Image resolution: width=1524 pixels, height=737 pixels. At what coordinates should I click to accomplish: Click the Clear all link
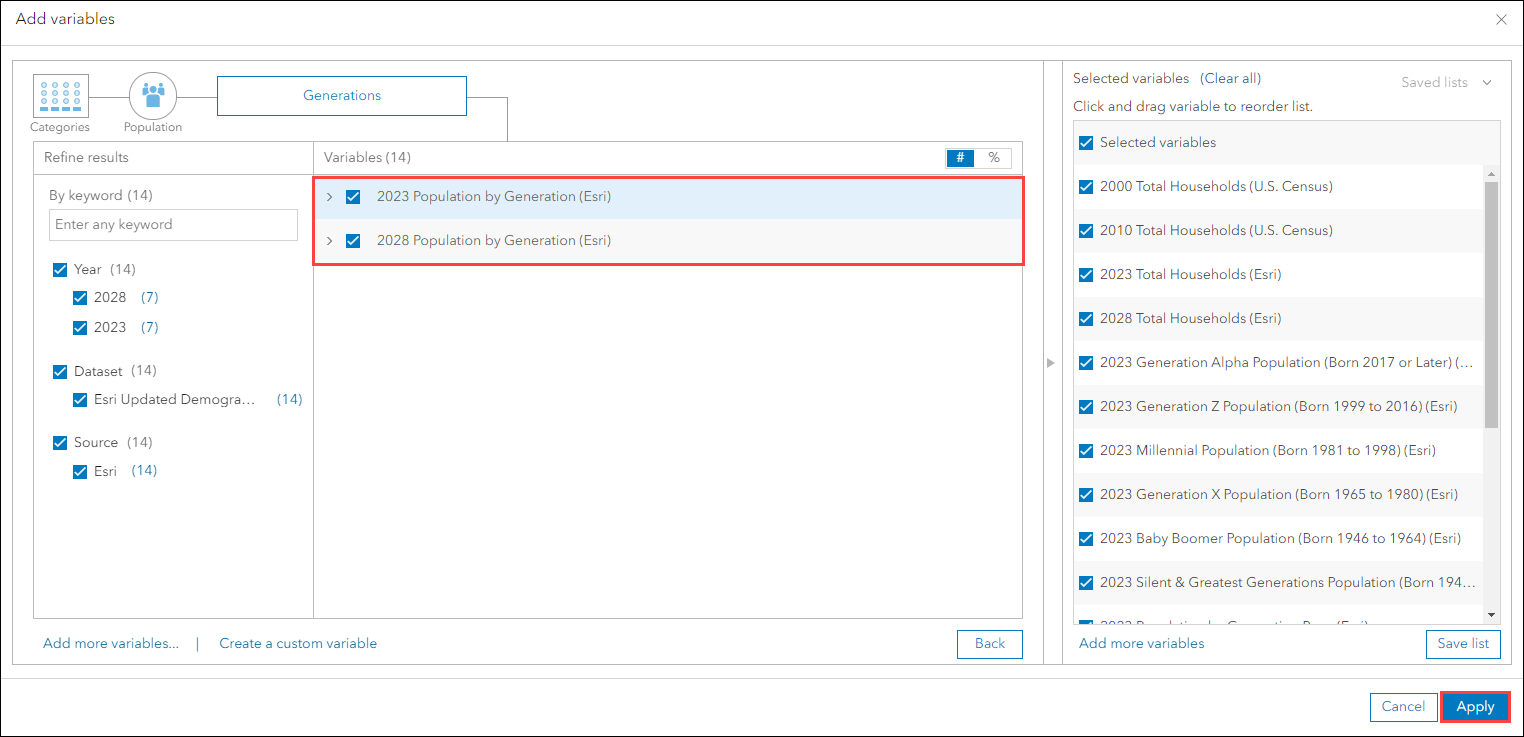[1230, 78]
